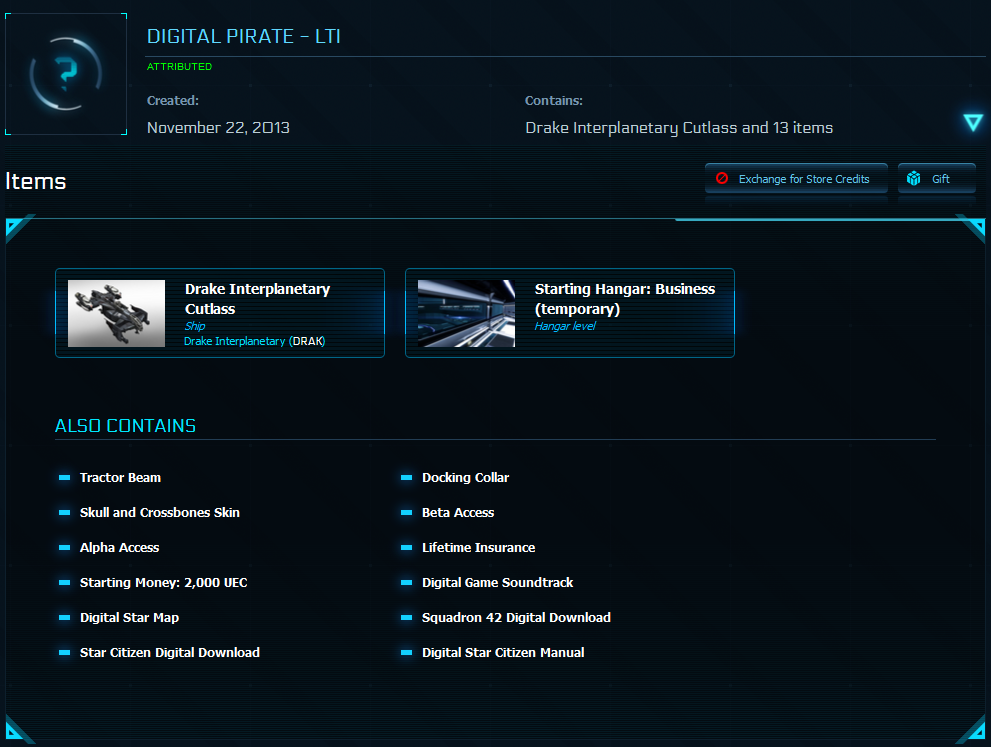Click Digital Game Soundtrack entry
This screenshot has height=747, width=991.
pyautogui.click(x=497, y=583)
